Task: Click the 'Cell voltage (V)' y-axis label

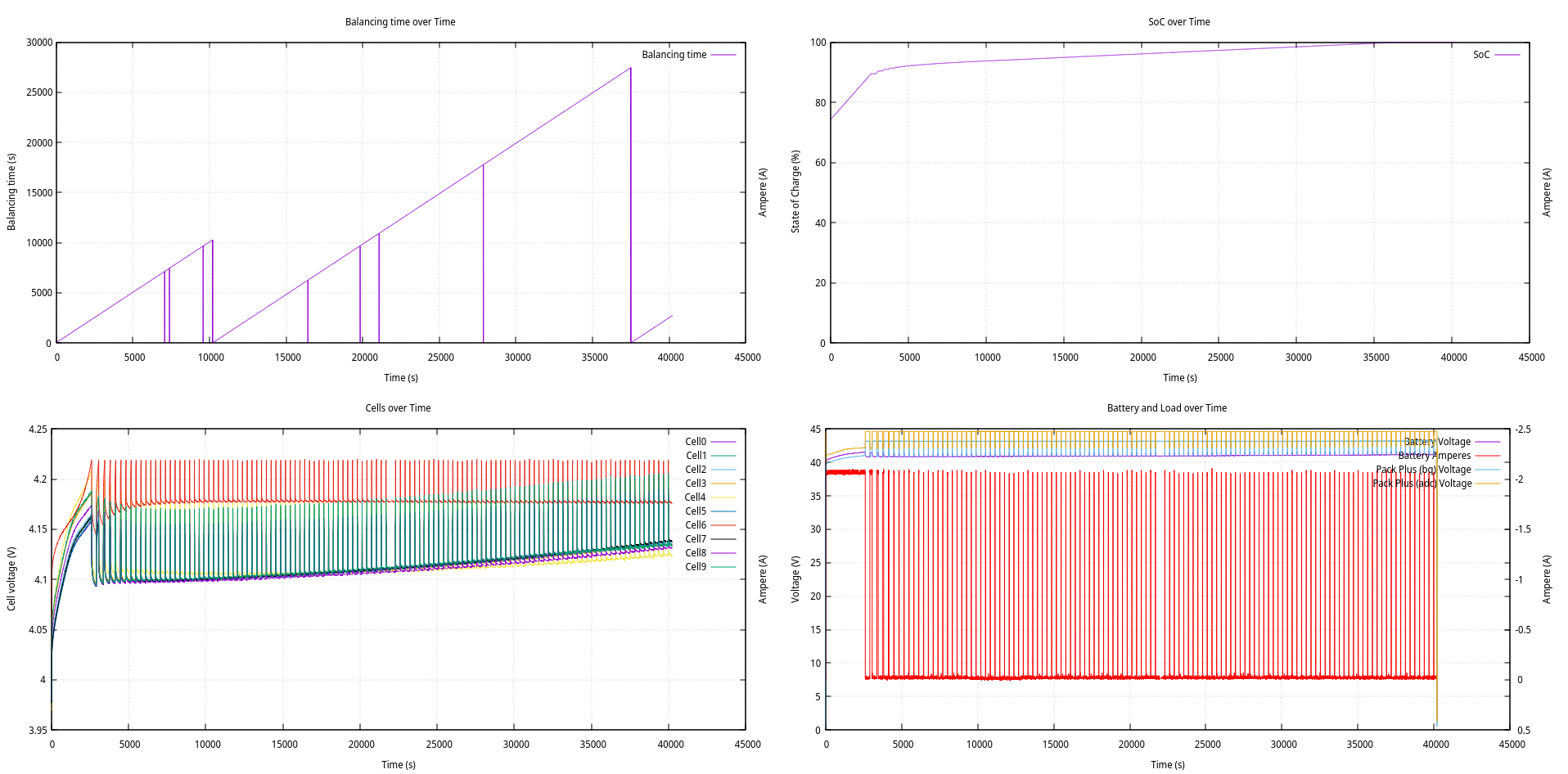Action: [11, 578]
